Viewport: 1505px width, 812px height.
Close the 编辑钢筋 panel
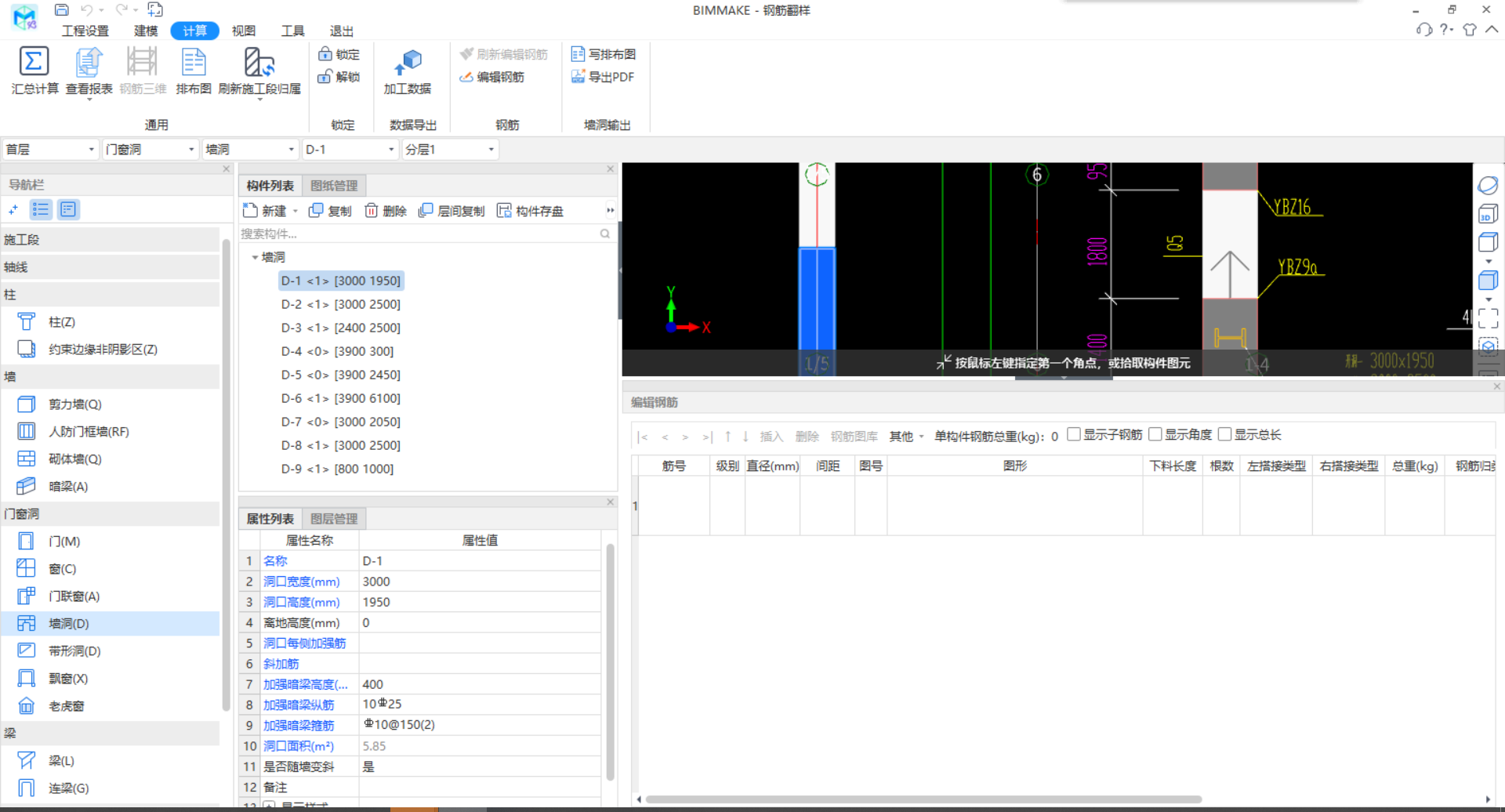pyautogui.click(x=1496, y=386)
